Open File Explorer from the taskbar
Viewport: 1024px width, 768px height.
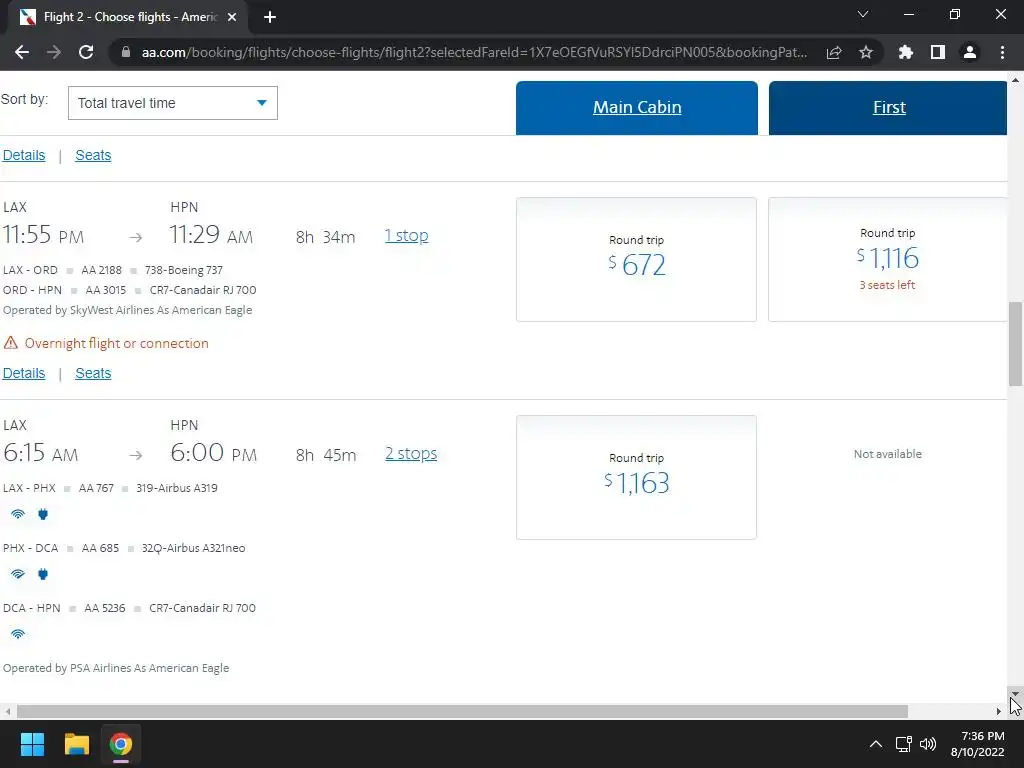point(76,744)
